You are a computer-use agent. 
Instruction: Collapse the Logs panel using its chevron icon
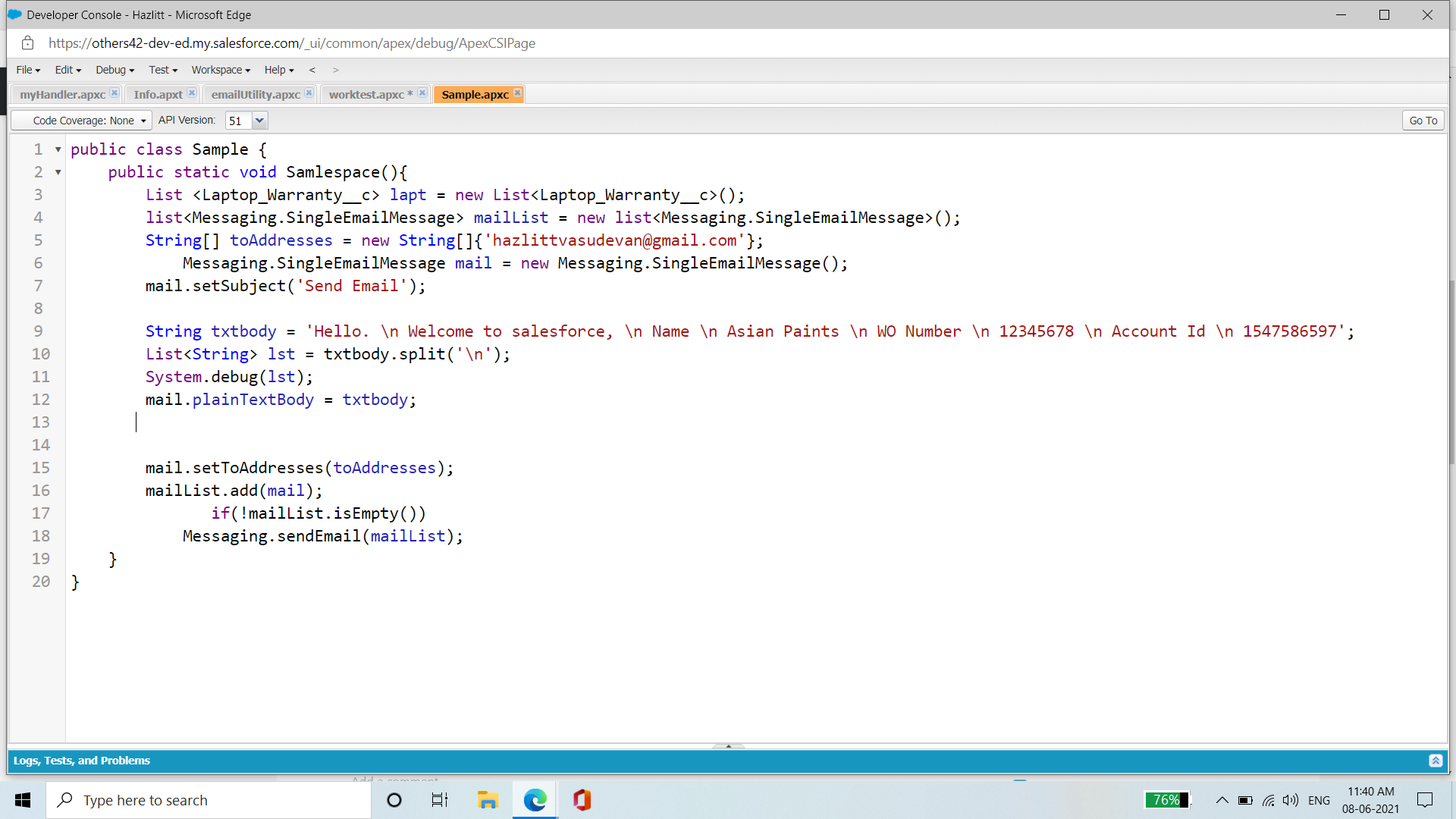click(x=1435, y=761)
